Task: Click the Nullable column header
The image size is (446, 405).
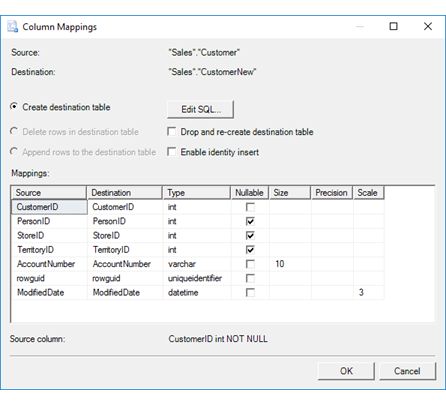Action: [250, 193]
